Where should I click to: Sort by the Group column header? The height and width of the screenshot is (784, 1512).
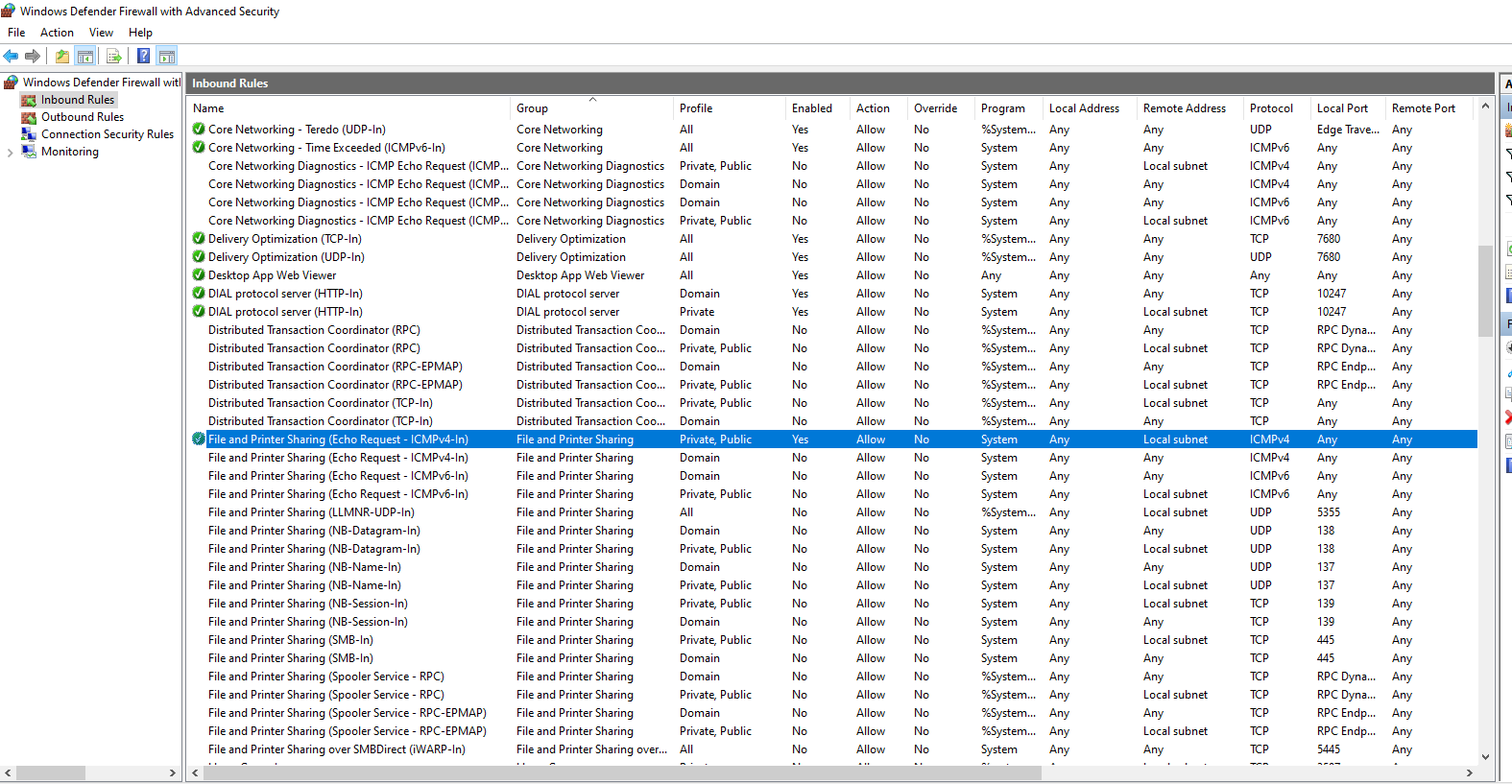[591, 108]
